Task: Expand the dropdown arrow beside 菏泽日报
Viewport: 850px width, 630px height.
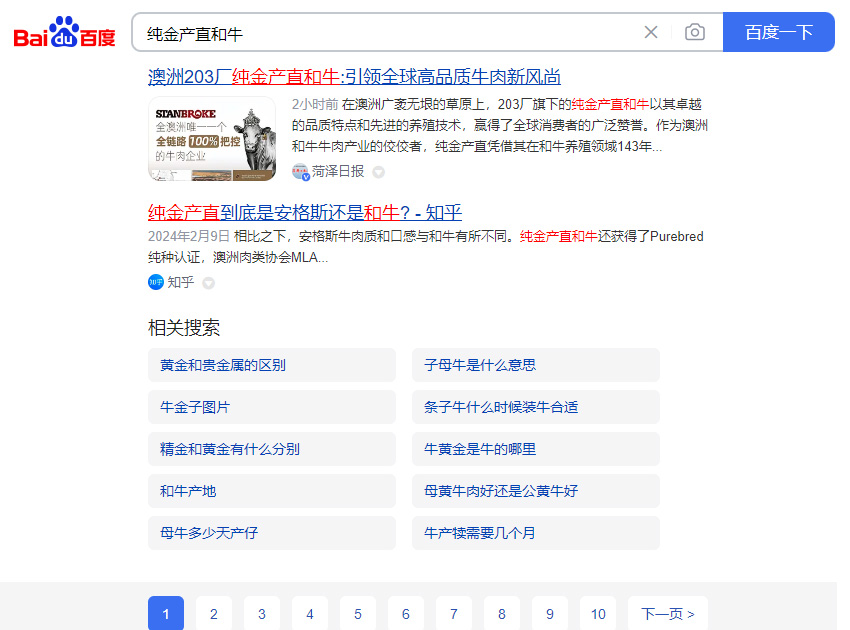Action: (x=378, y=172)
